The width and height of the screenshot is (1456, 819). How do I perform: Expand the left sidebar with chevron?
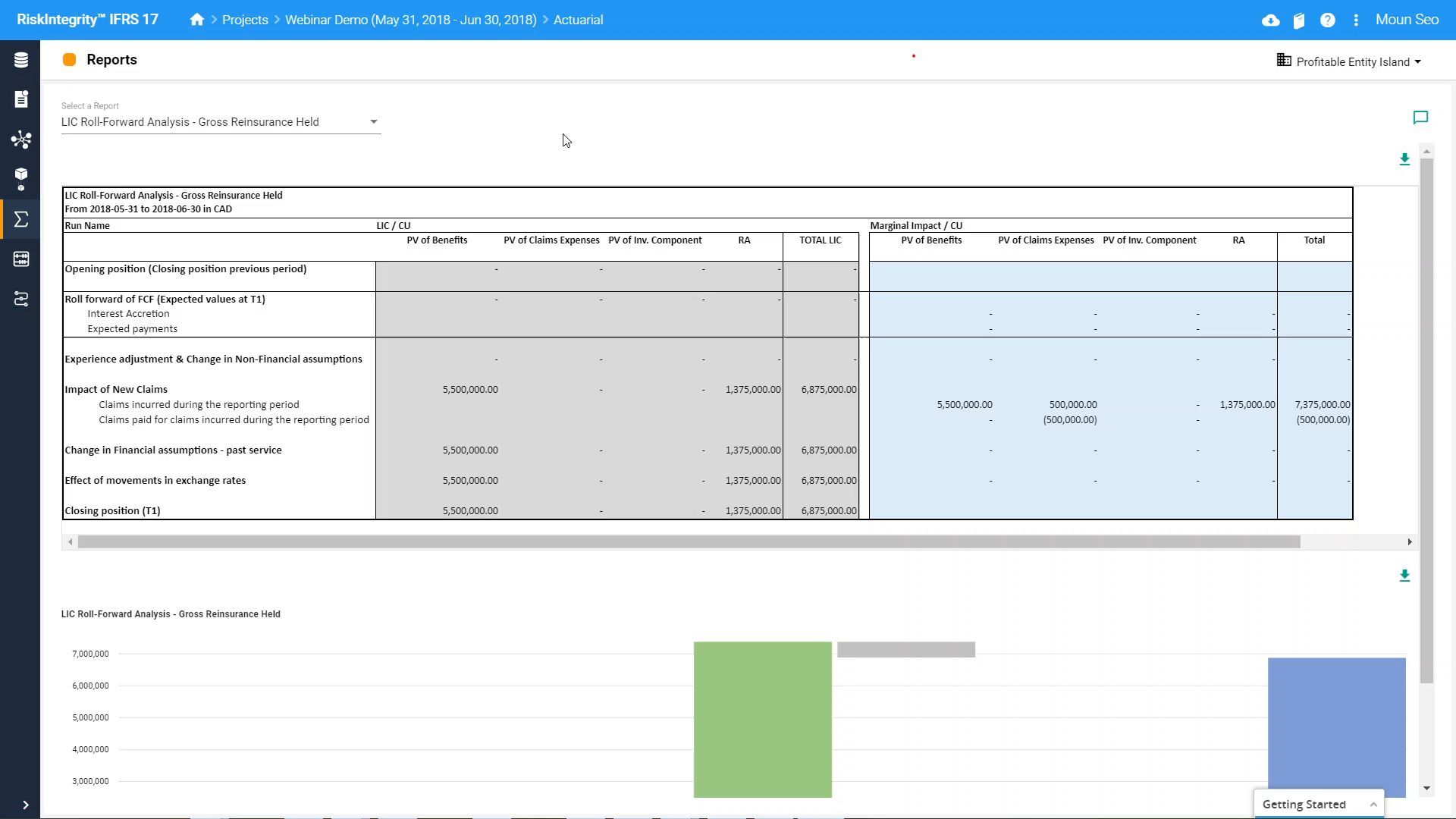pos(25,805)
